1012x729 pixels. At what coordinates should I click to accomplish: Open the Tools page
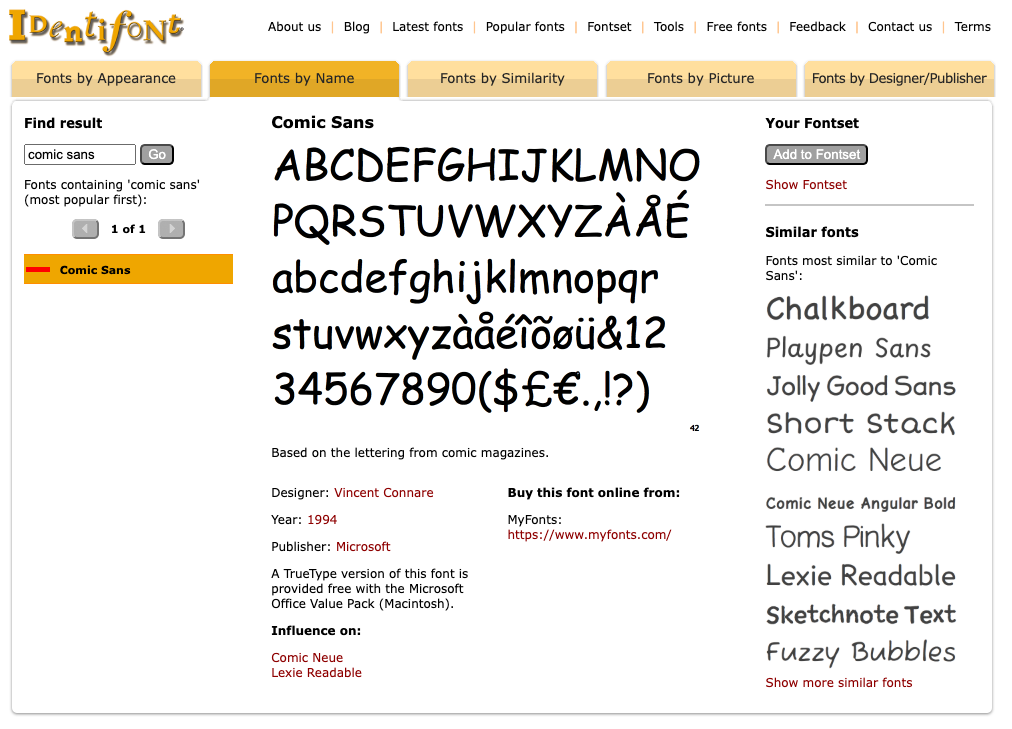coord(669,26)
